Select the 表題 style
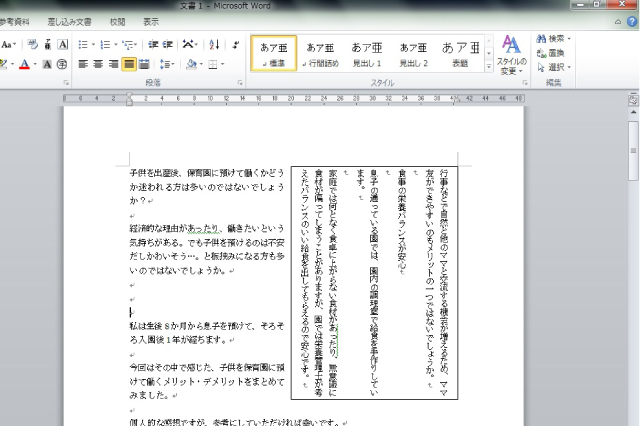This screenshot has width=640, height=426. coord(460,53)
